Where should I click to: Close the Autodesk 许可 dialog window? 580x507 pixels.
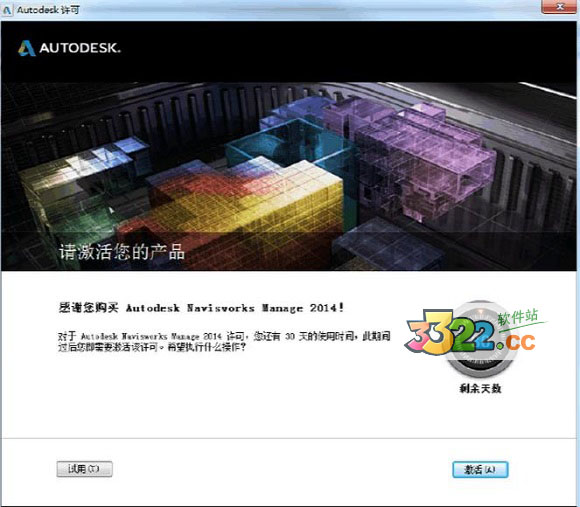(559, 7)
